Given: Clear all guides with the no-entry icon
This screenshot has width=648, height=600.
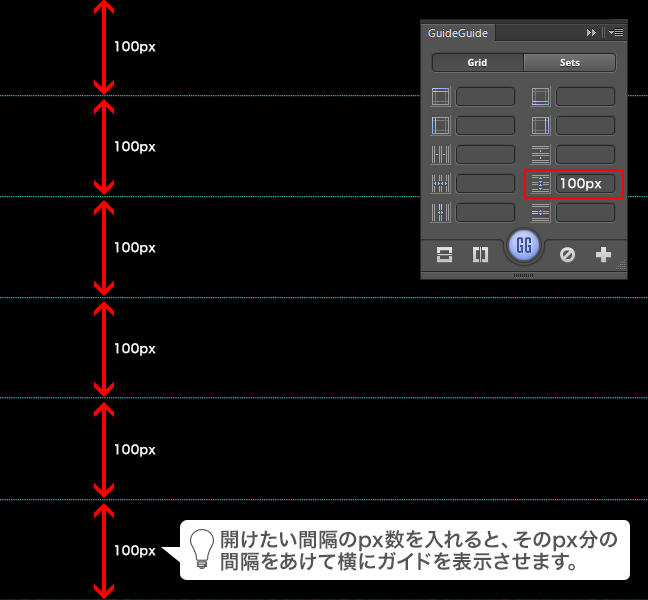Looking at the screenshot, I should point(567,255).
